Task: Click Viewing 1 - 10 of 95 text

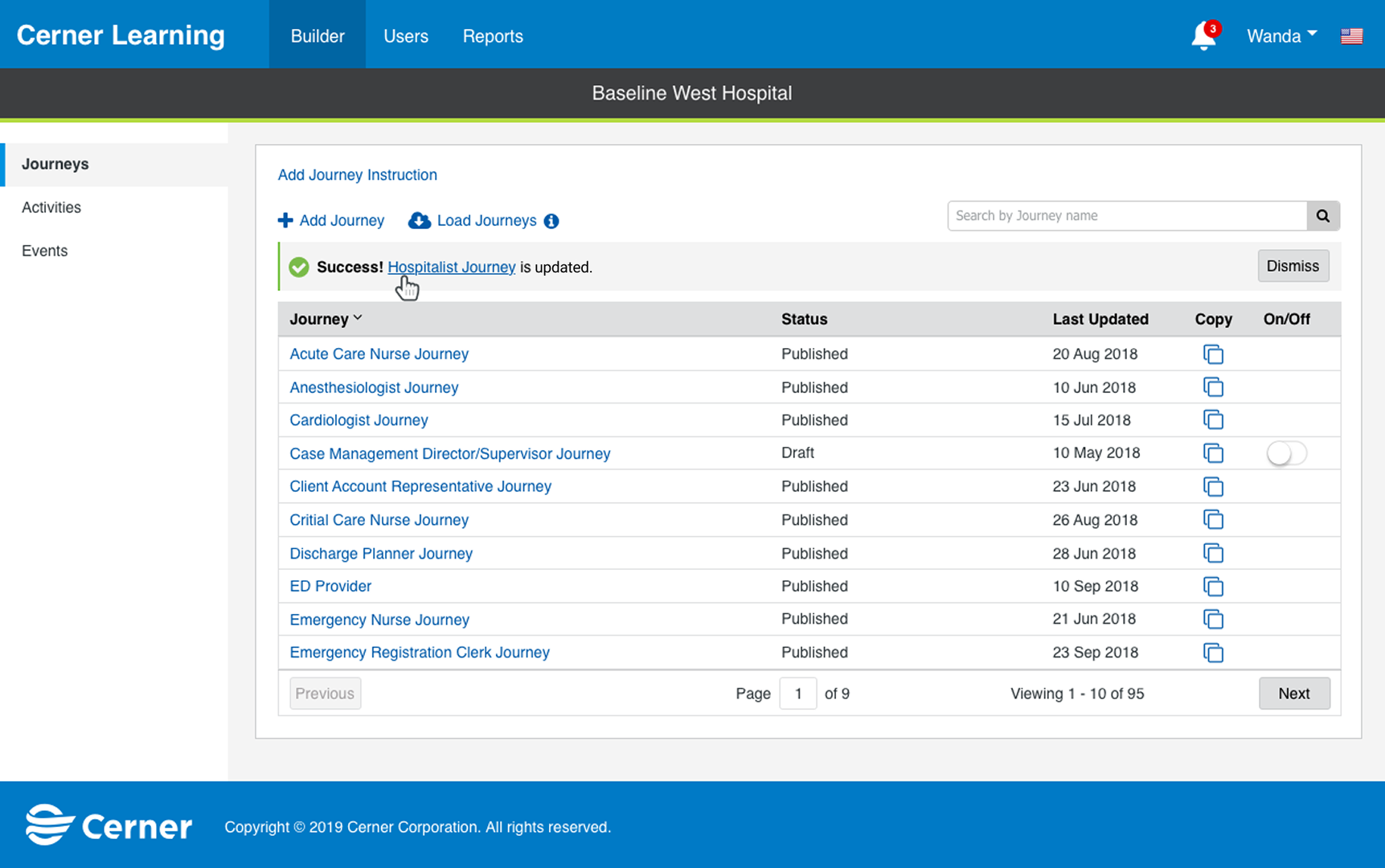Action: tap(1077, 693)
